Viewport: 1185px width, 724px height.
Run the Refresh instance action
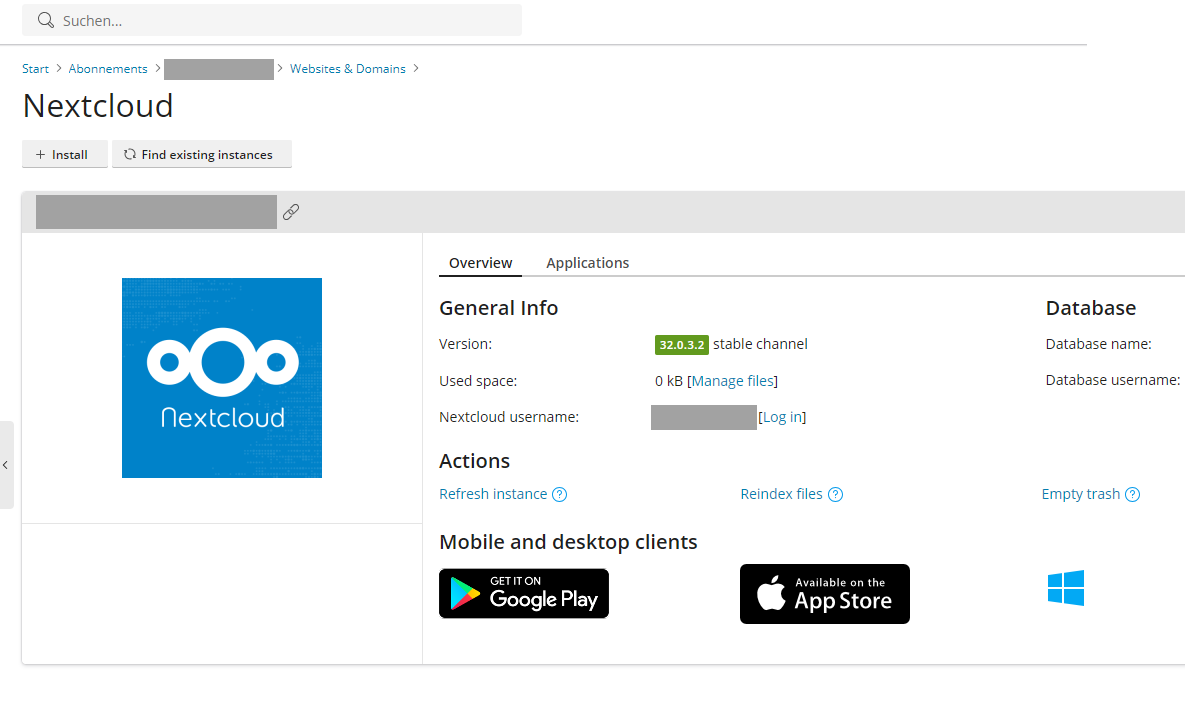tap(493, 494)
